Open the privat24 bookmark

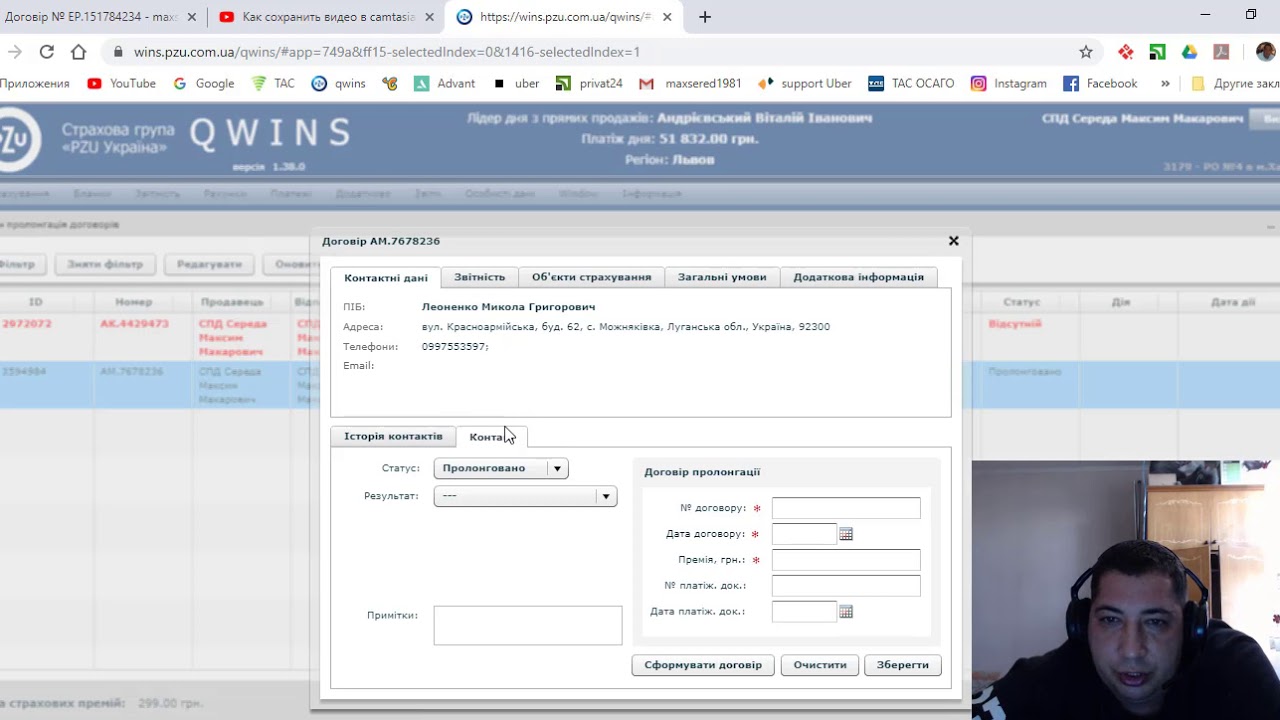click(x=589, y=84)
